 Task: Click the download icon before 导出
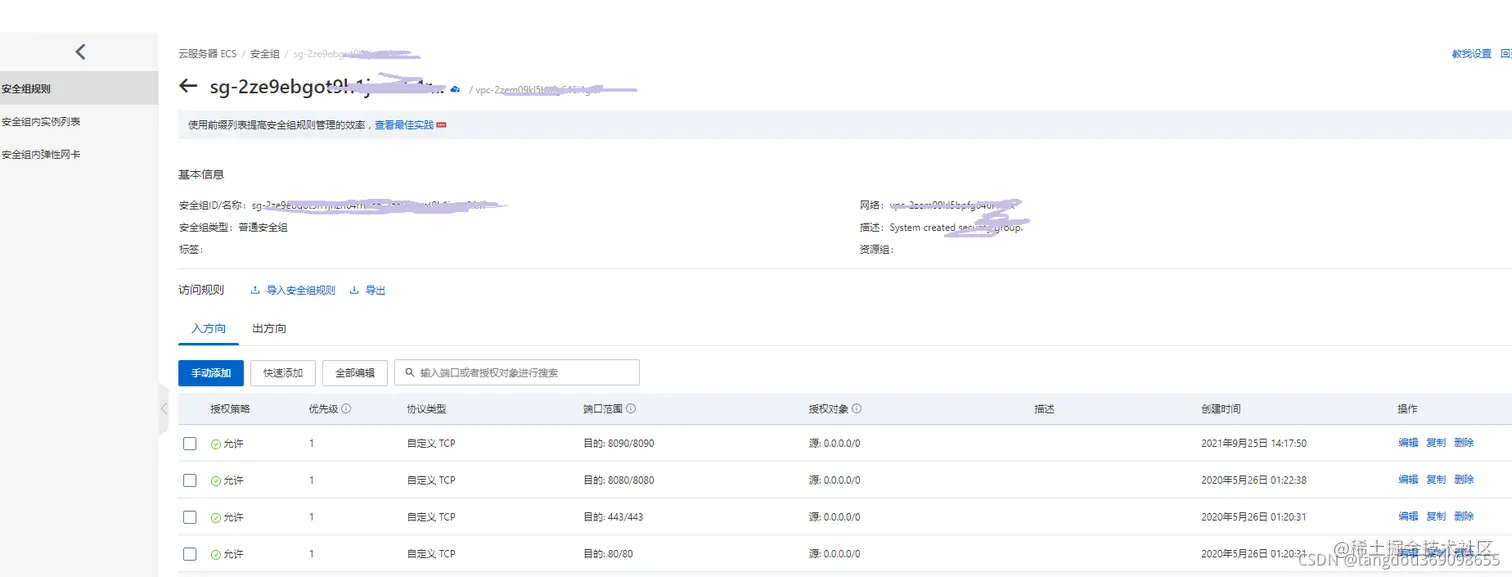(354, 290)
